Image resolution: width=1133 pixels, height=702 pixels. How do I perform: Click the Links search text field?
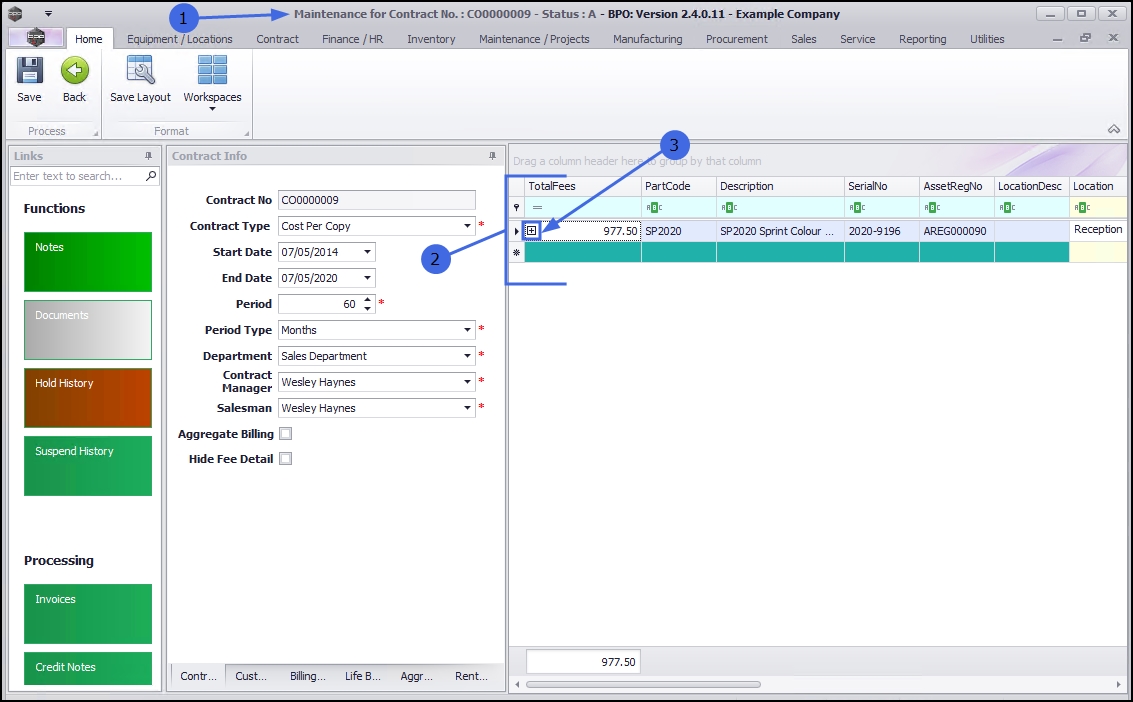(x=78, y=176)
